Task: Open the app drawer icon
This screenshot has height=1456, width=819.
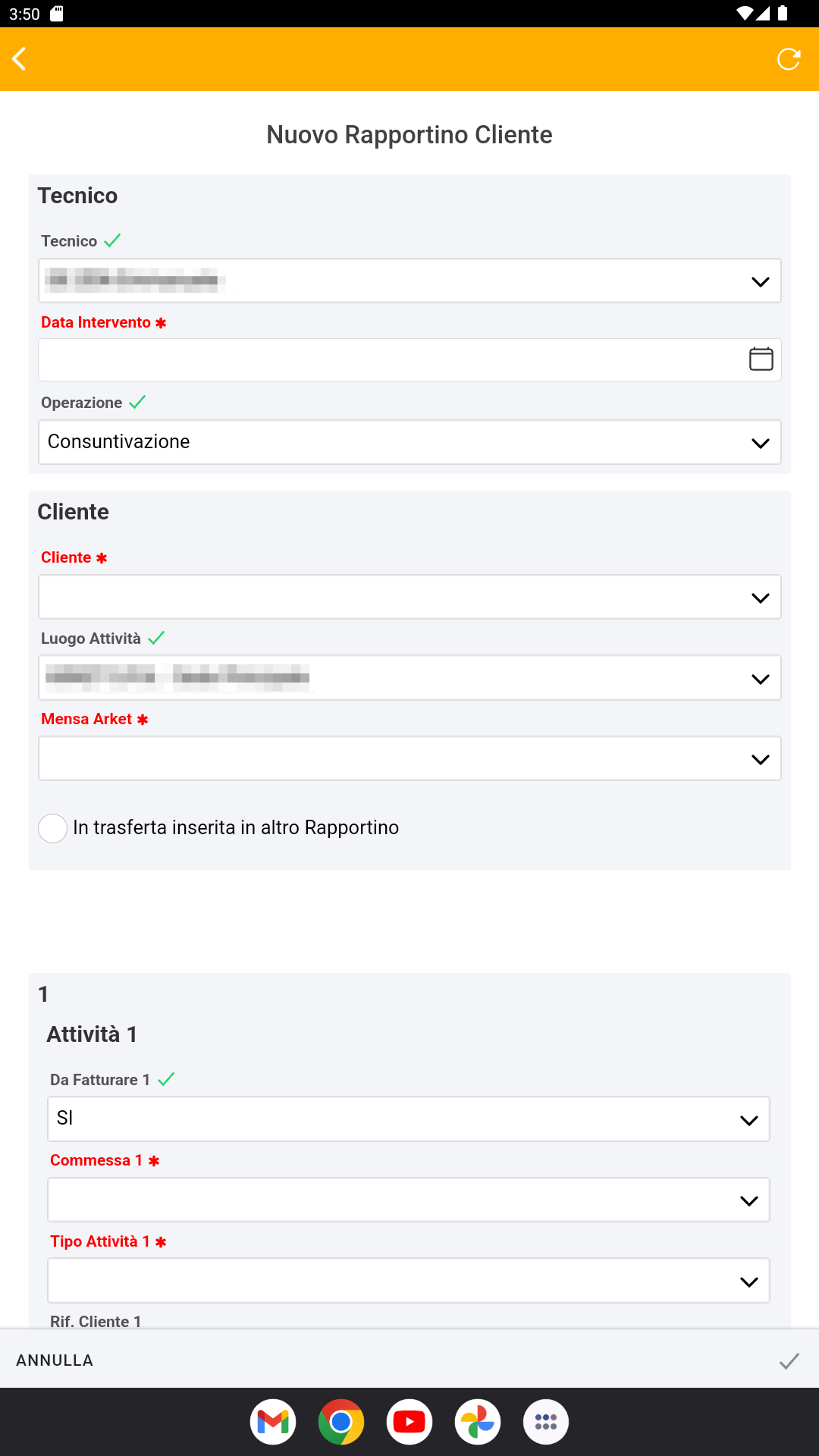Action: pos(546,1422)
